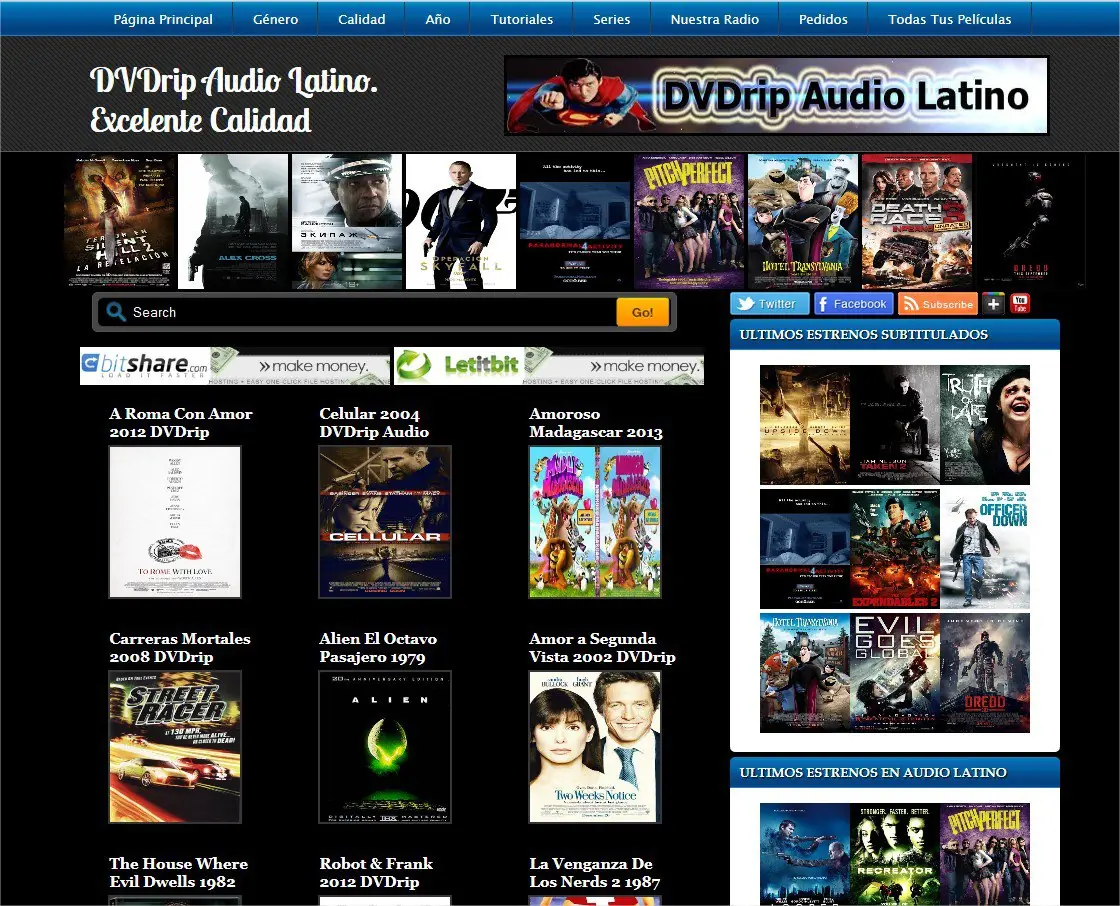Open the Pedidos menu item

point(823,19)
